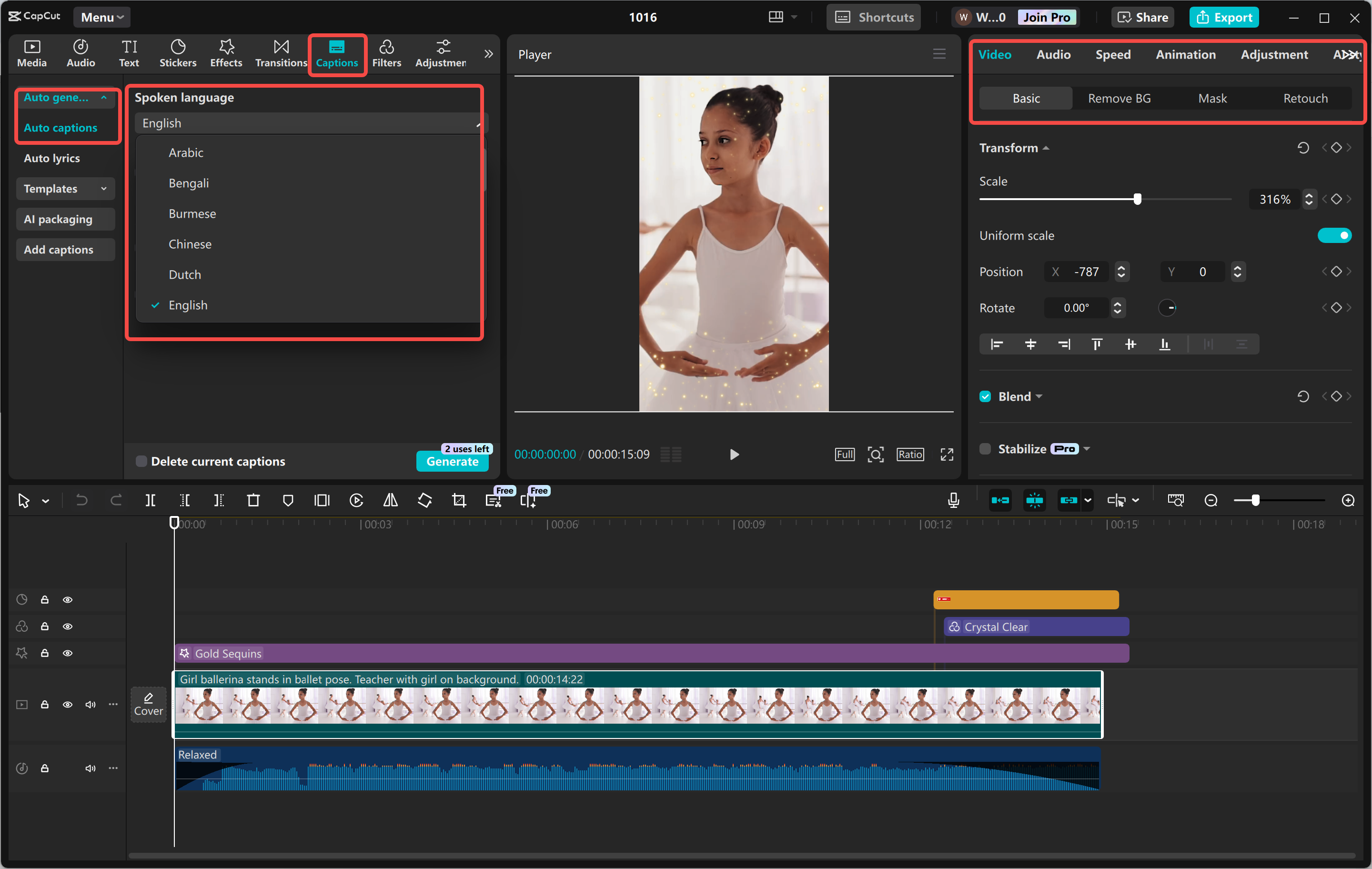The image size is (1372, 869).
Task: Click the Crop tool icon
Action: pyautogui.click(x=459, y=500)
